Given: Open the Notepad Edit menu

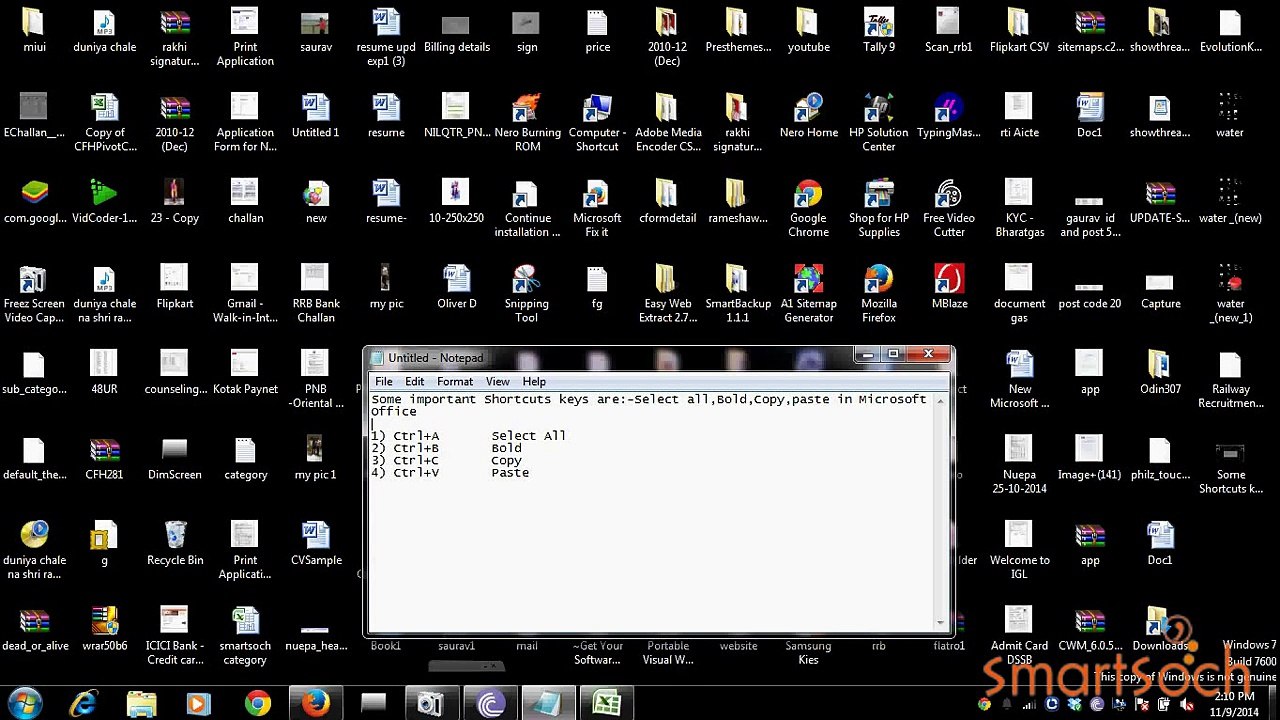Looking at the screenshot, I should [x=414, y=381].
